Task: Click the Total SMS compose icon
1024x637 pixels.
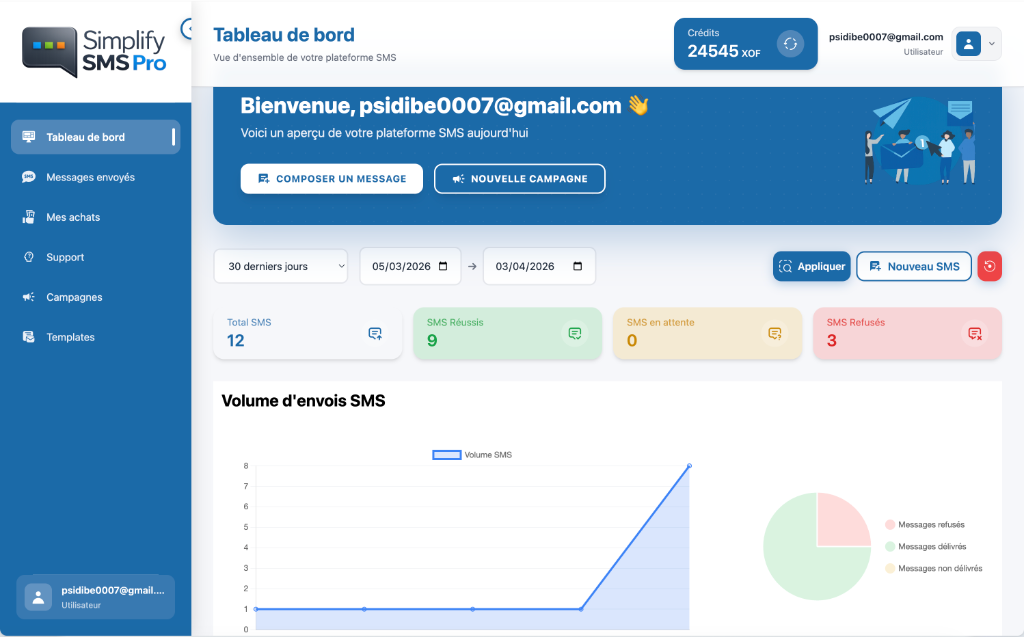Action: (375, 332)
